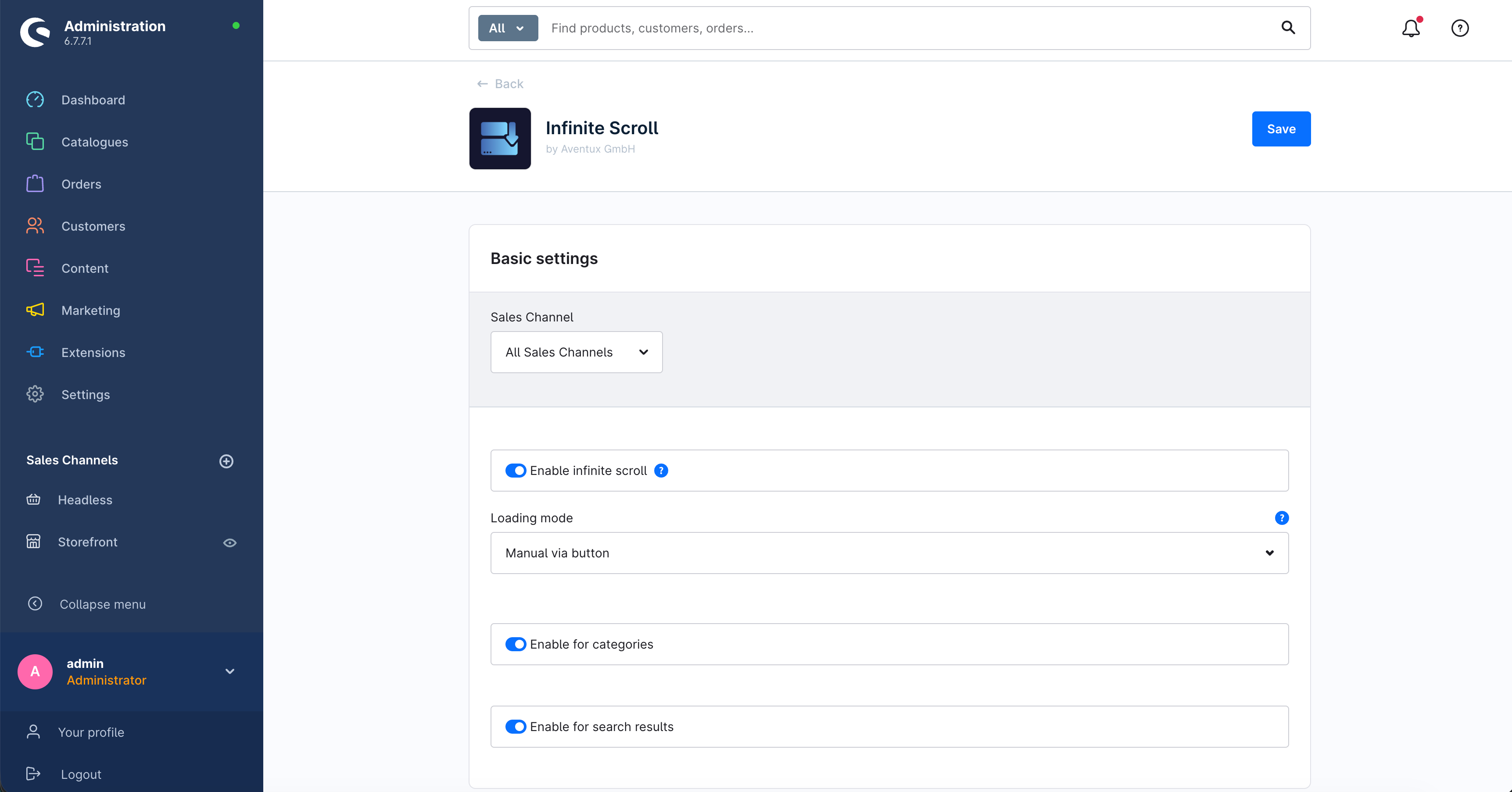
Task: Expand the admin user menu chevron
Action: pos(229,671)
